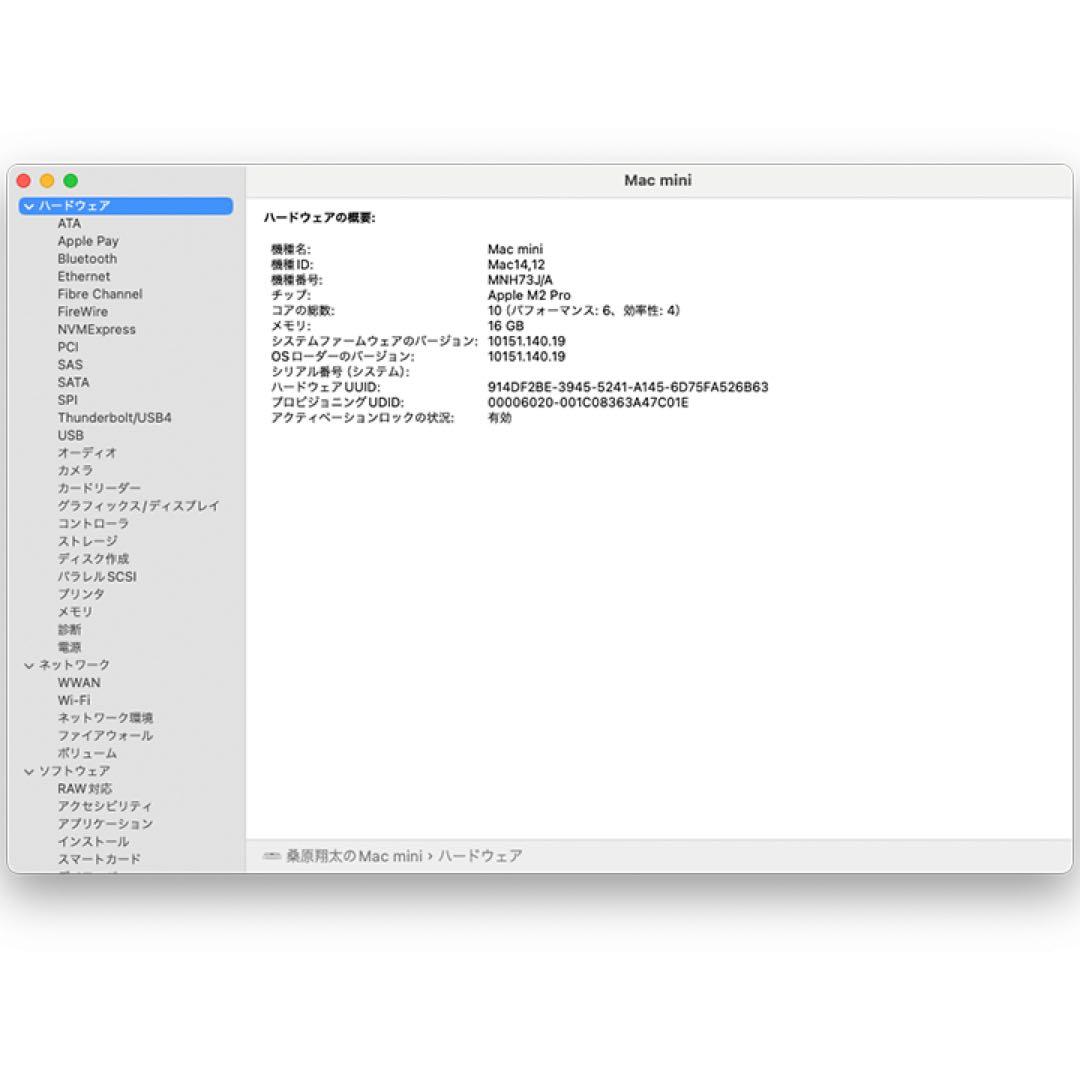Open the 電源 power information
Viewport: 1080px width, 1080px height.
click(x=69, y=647)
